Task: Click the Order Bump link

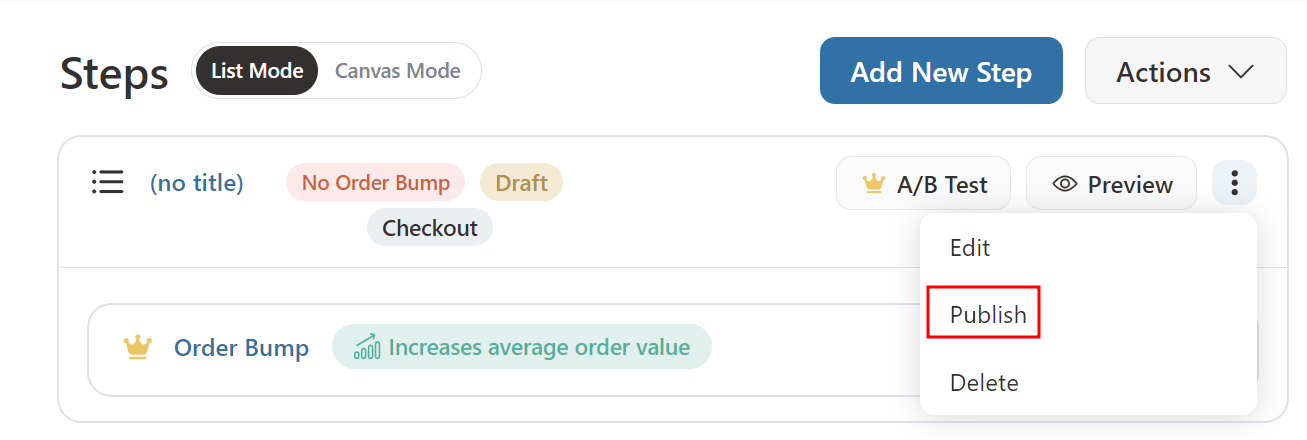Action: pos(241,348)
